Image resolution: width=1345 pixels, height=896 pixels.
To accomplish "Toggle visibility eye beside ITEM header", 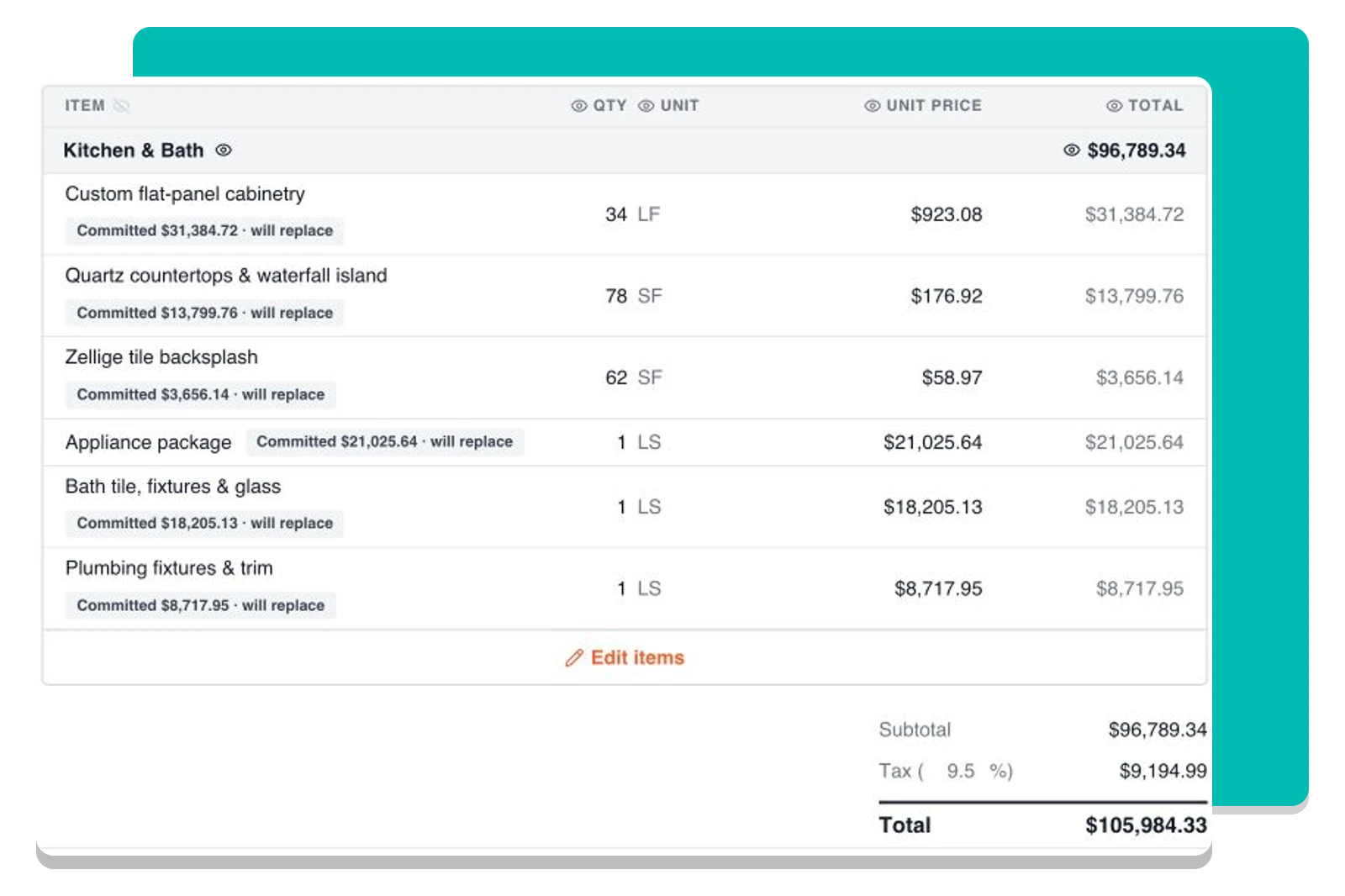I will 122,106.
